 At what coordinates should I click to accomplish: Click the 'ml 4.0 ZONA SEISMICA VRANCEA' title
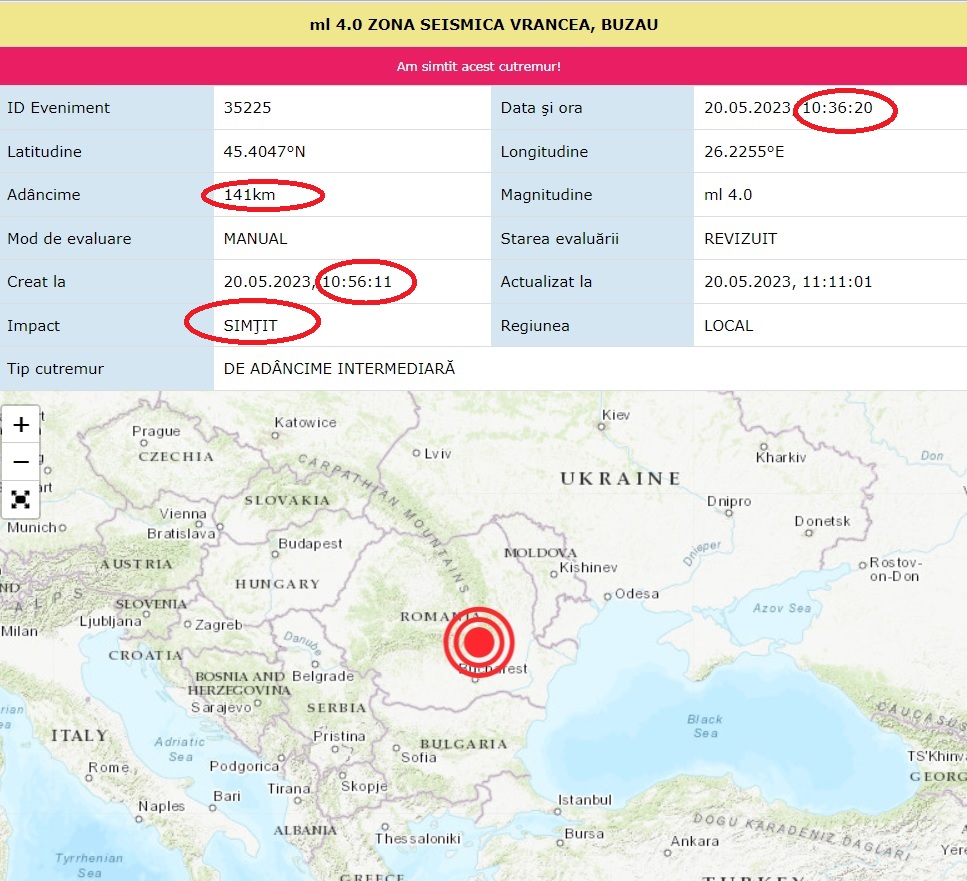pyautogui.click(x=483, y=24)
